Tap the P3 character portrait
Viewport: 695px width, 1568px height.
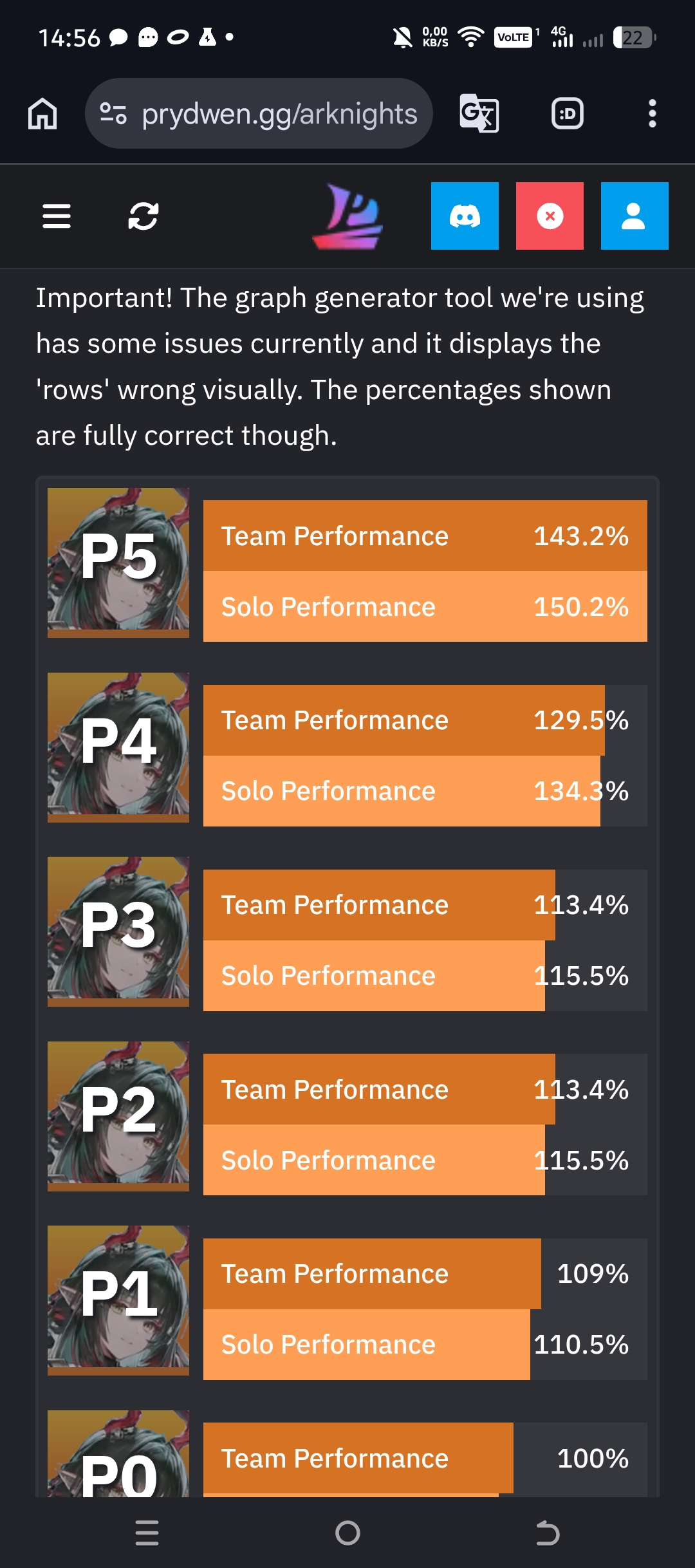click(x=118, y=931)
